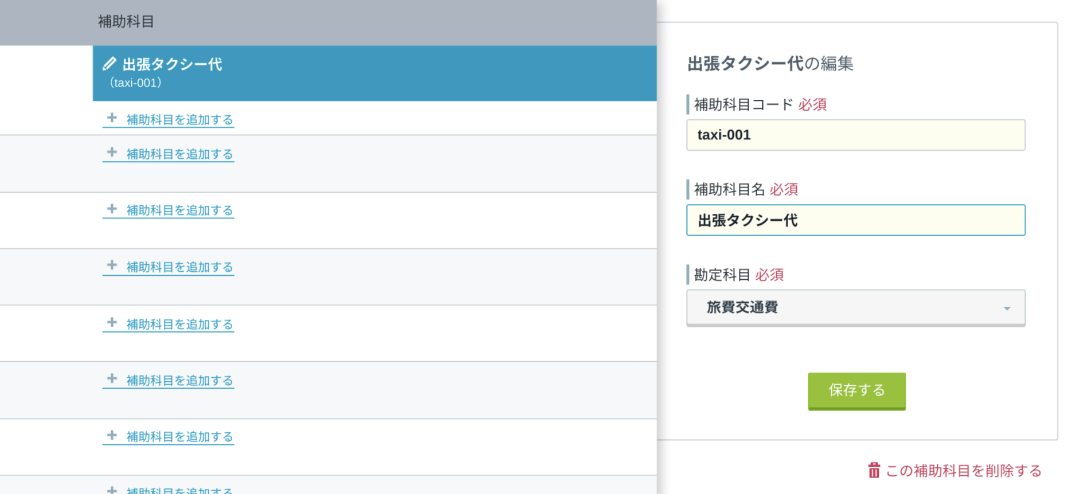Click the plus icon directly under taxi-001 row

click(x=113, y=118)
